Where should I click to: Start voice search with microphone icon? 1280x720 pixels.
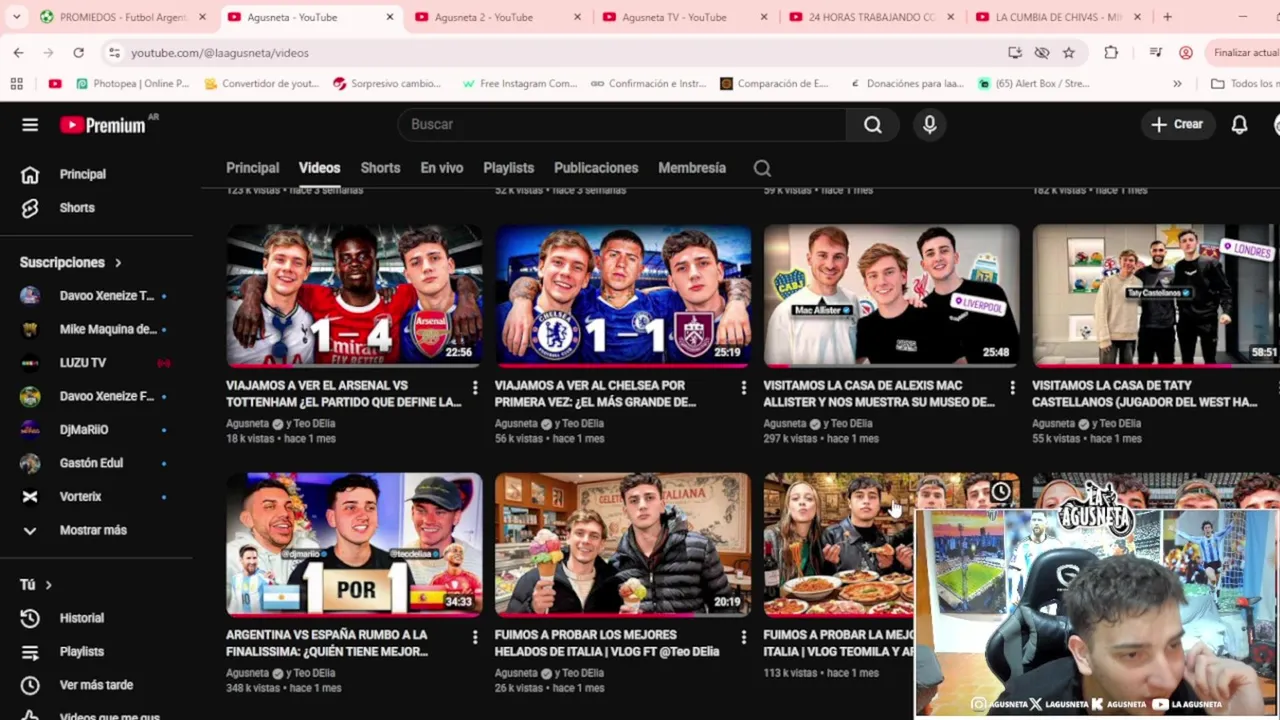pos(929,124)
